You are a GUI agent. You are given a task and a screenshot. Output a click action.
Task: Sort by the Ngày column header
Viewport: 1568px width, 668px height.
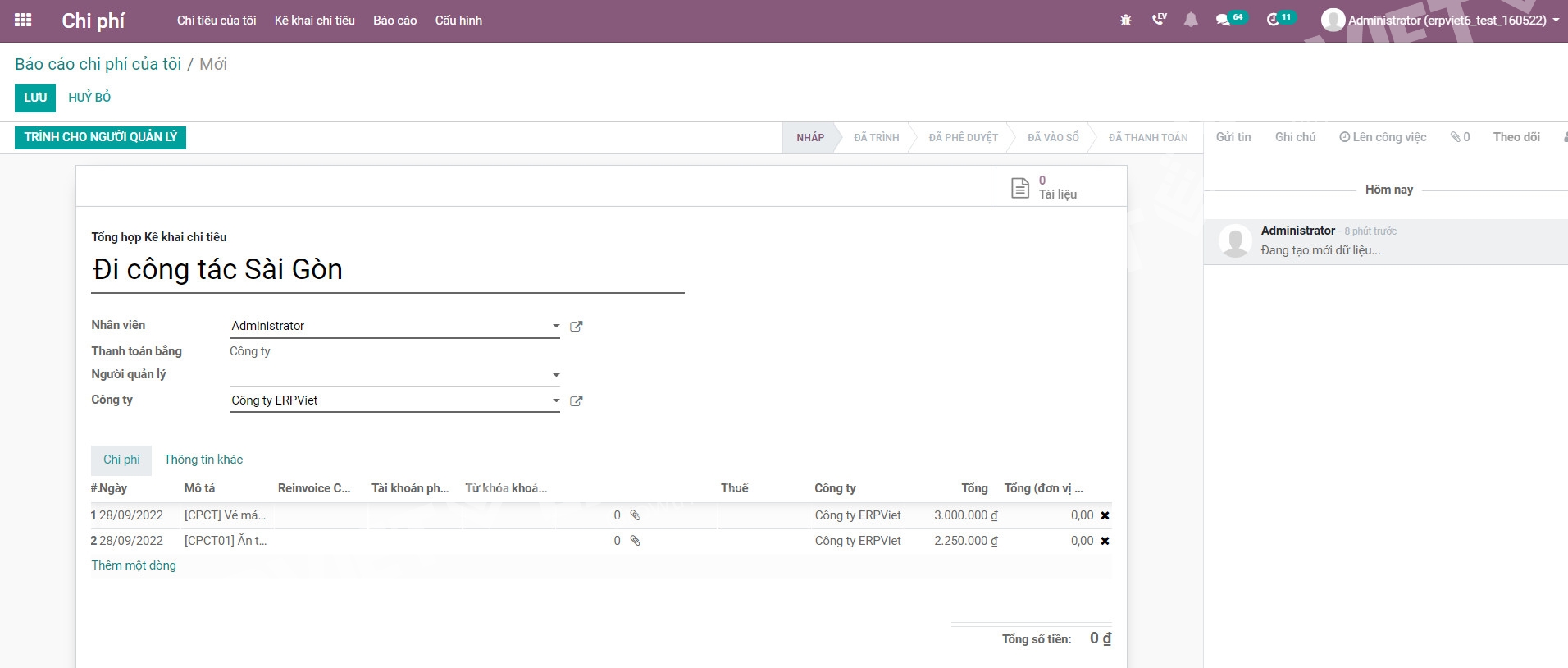(113, 488)
